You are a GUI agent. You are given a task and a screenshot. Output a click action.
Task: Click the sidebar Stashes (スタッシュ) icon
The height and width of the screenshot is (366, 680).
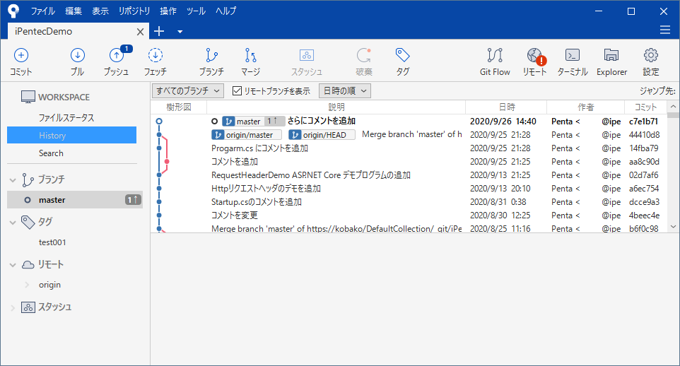(28, 307)
